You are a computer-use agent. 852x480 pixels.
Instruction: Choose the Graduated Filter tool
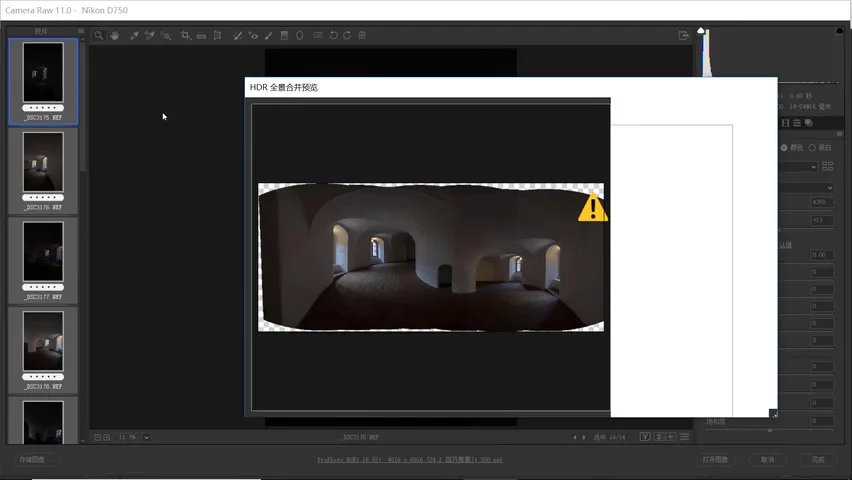[x=284, y=35]
